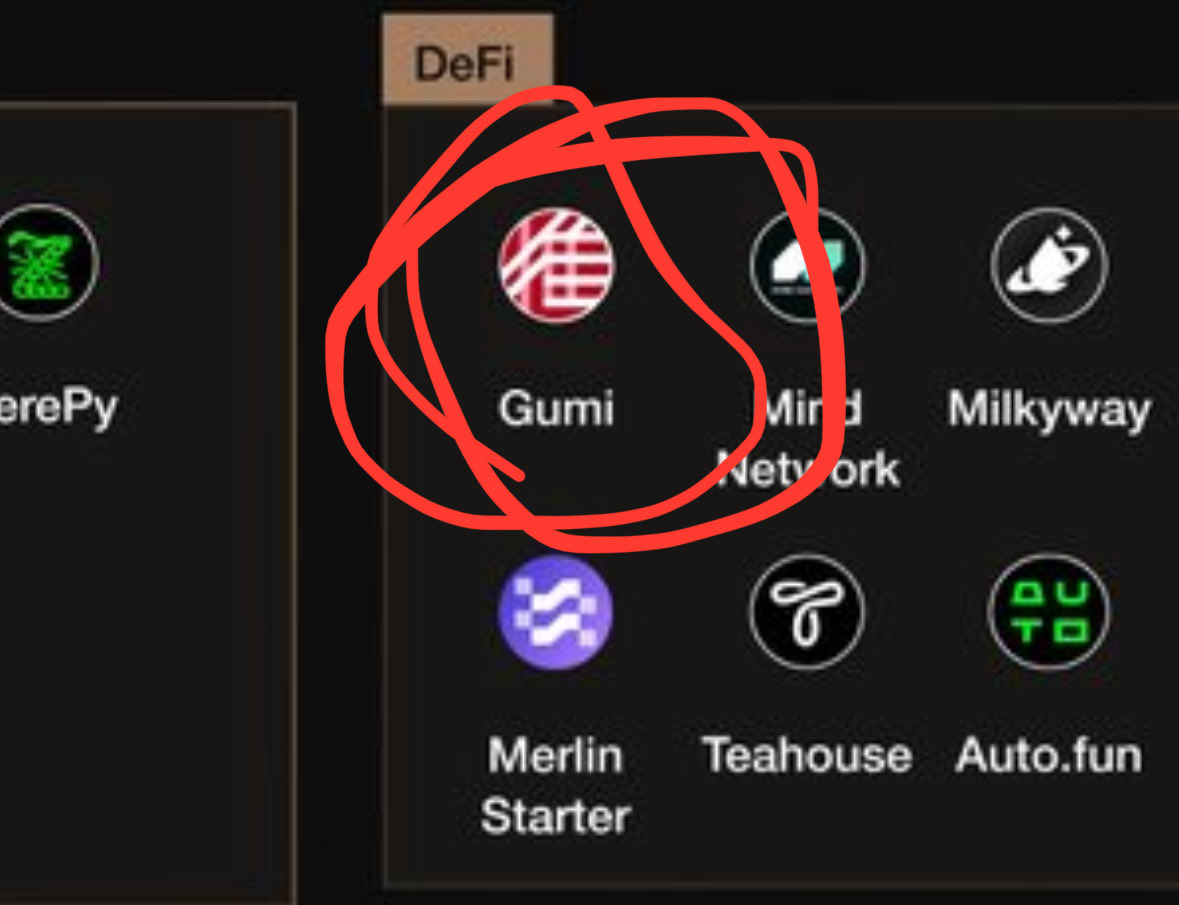Switch to the DeFi category tab

pos(468,59)
